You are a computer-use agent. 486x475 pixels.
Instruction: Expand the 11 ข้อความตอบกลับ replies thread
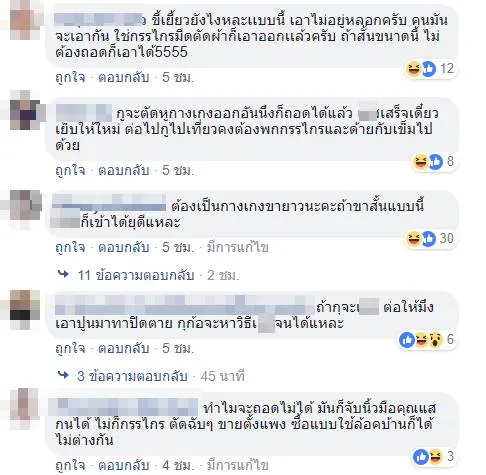(136, 275)
